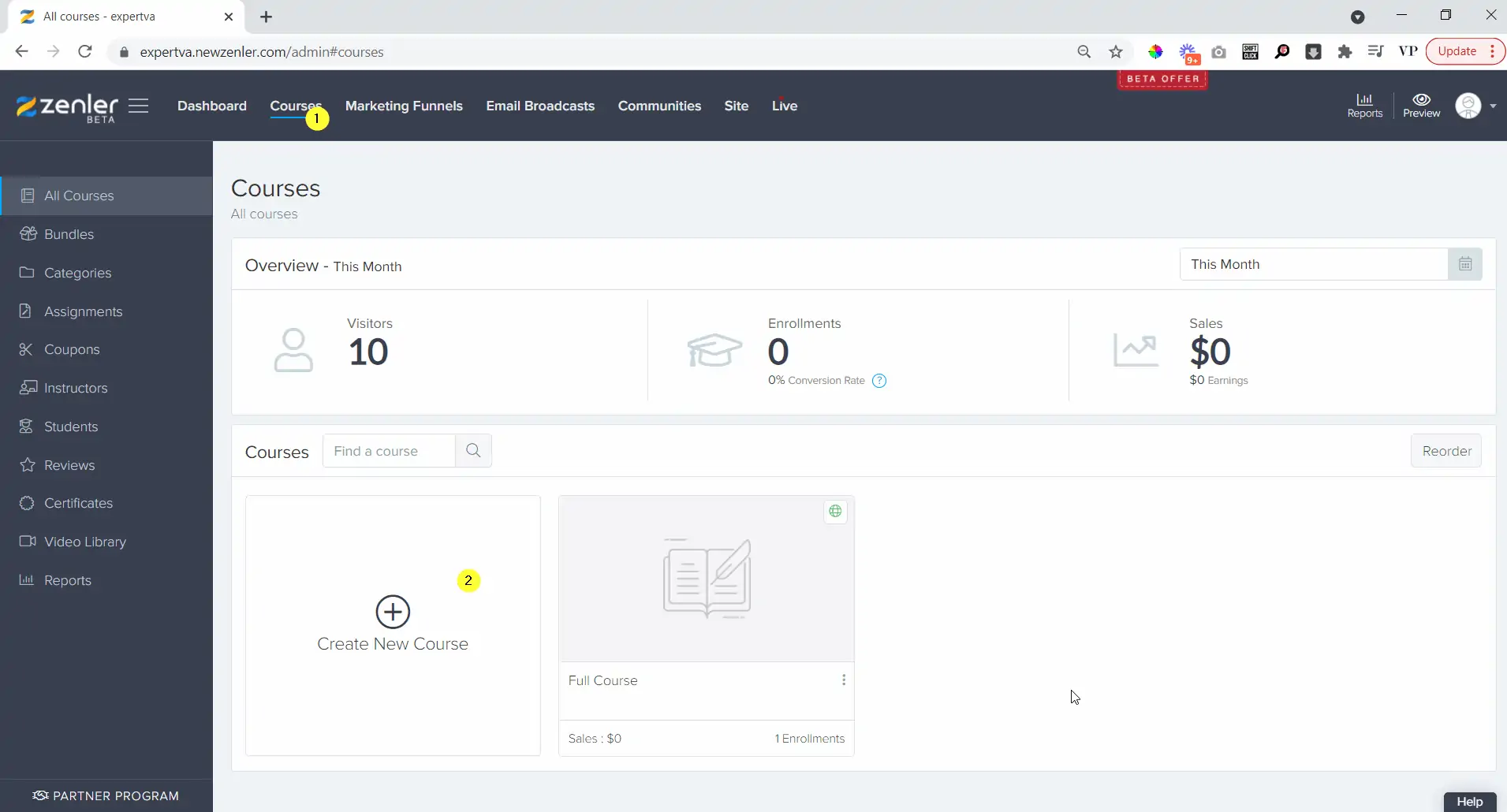
Task: Open the three-dot menu on Full Course card
Action: [844, 680]
